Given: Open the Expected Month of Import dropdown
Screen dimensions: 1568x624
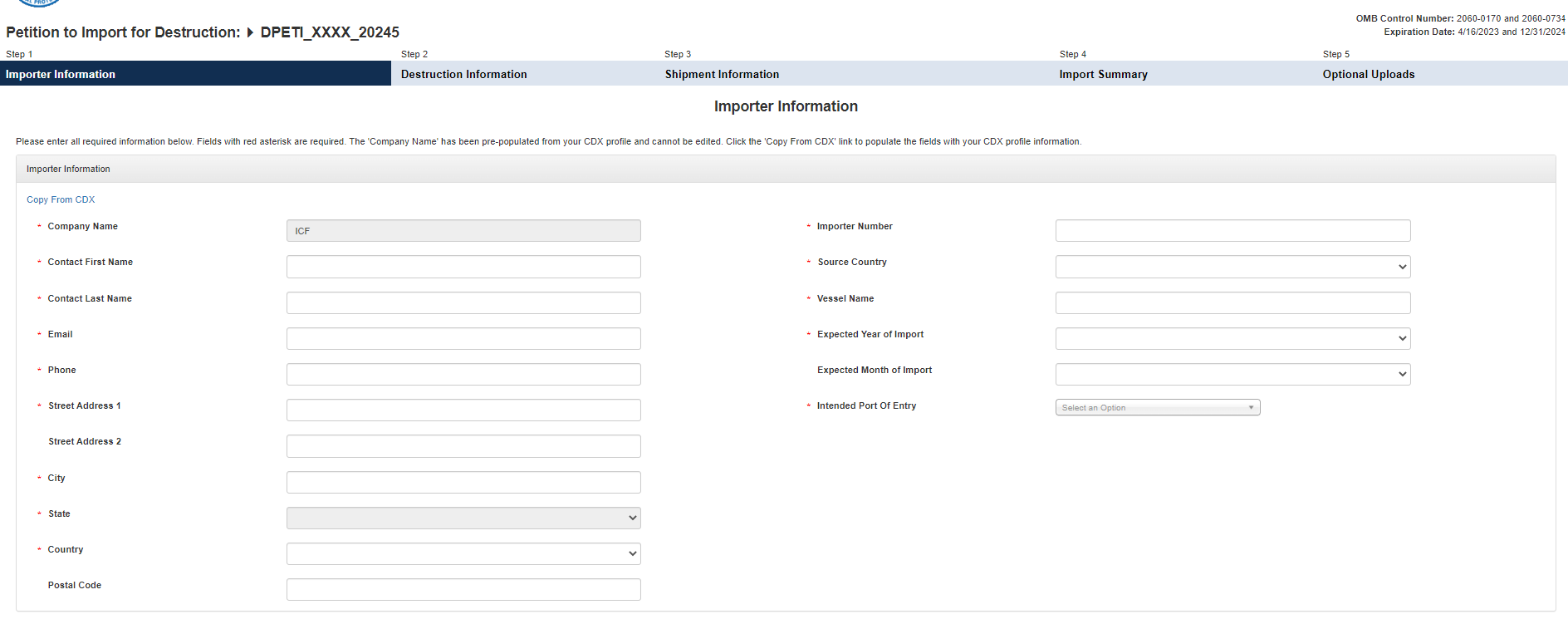Looking at the screenshot, I should point(1232,374).
